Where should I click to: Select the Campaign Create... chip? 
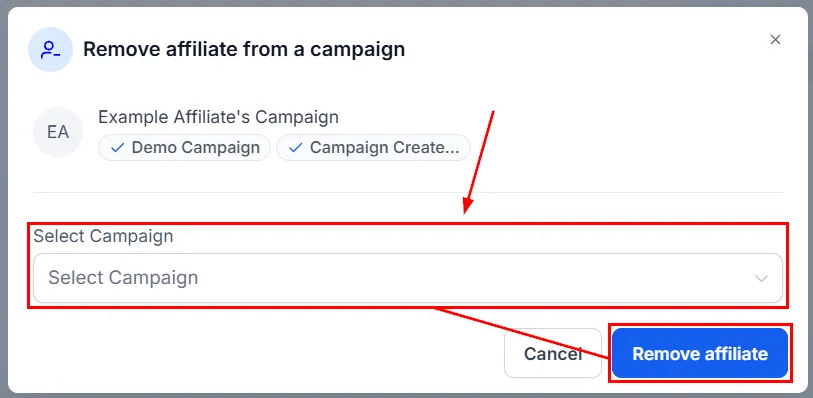pyautogui.click(x=373, y=148)
